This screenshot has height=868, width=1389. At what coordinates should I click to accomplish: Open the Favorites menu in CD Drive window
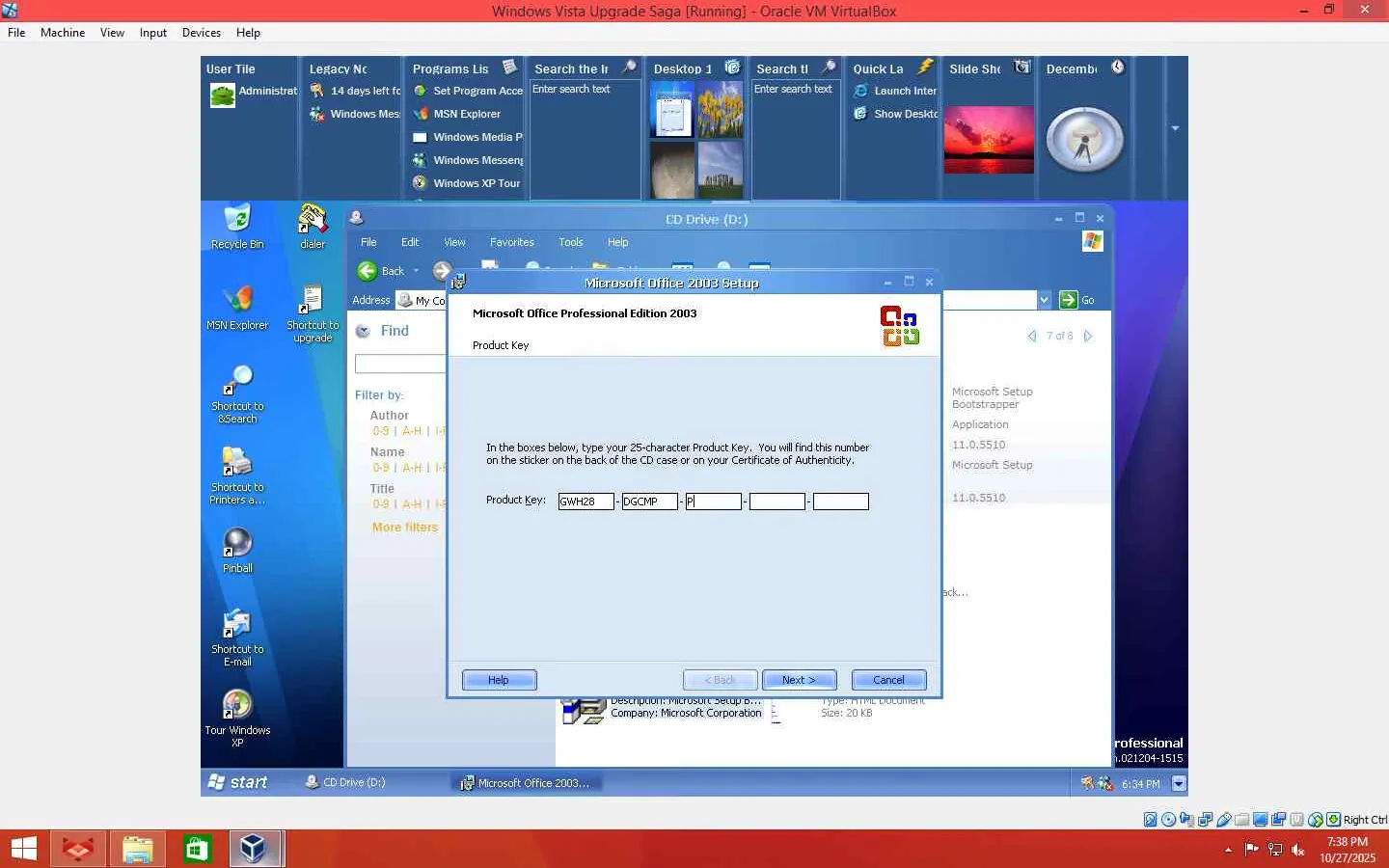point(511,243)
